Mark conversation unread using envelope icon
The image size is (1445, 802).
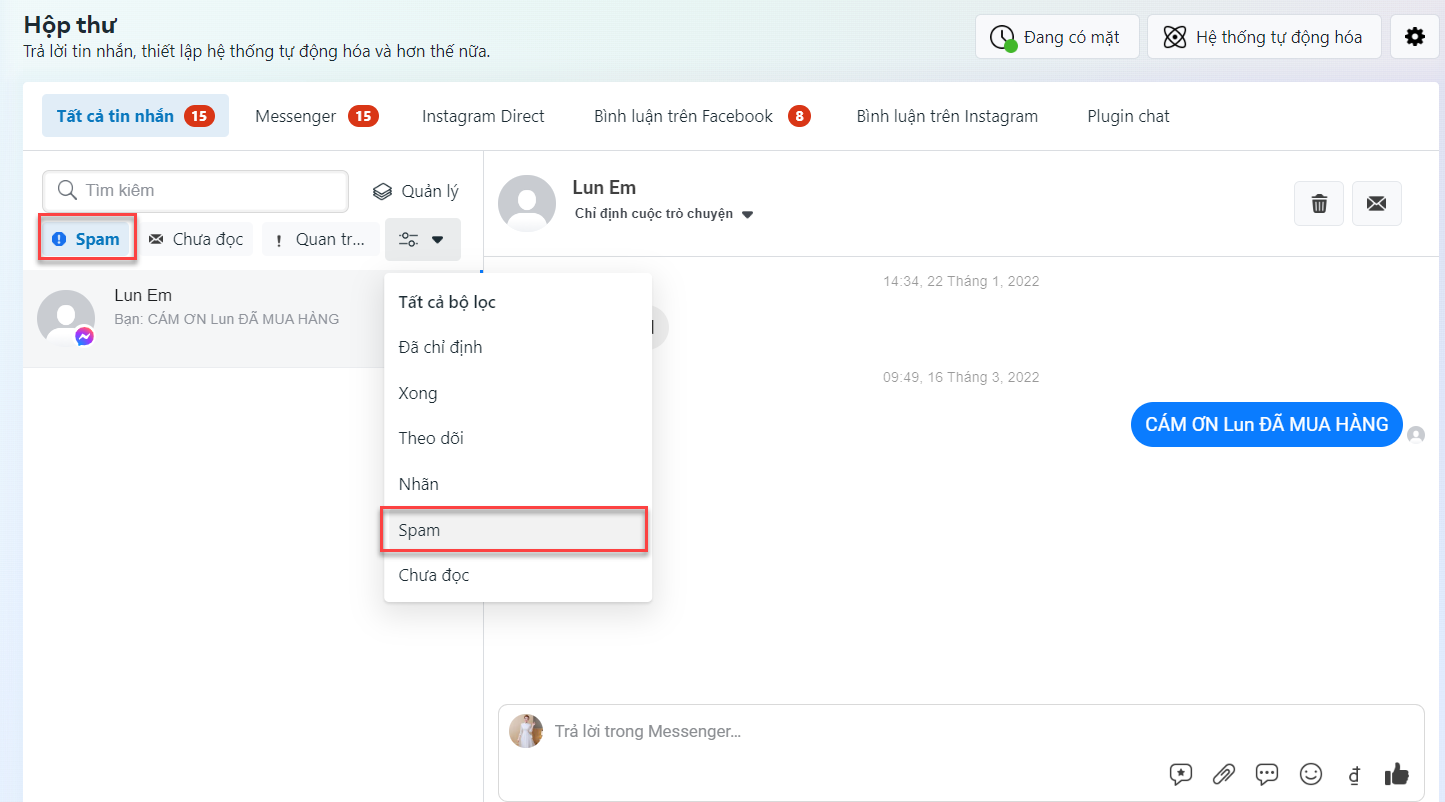[x=1376, y=204]
